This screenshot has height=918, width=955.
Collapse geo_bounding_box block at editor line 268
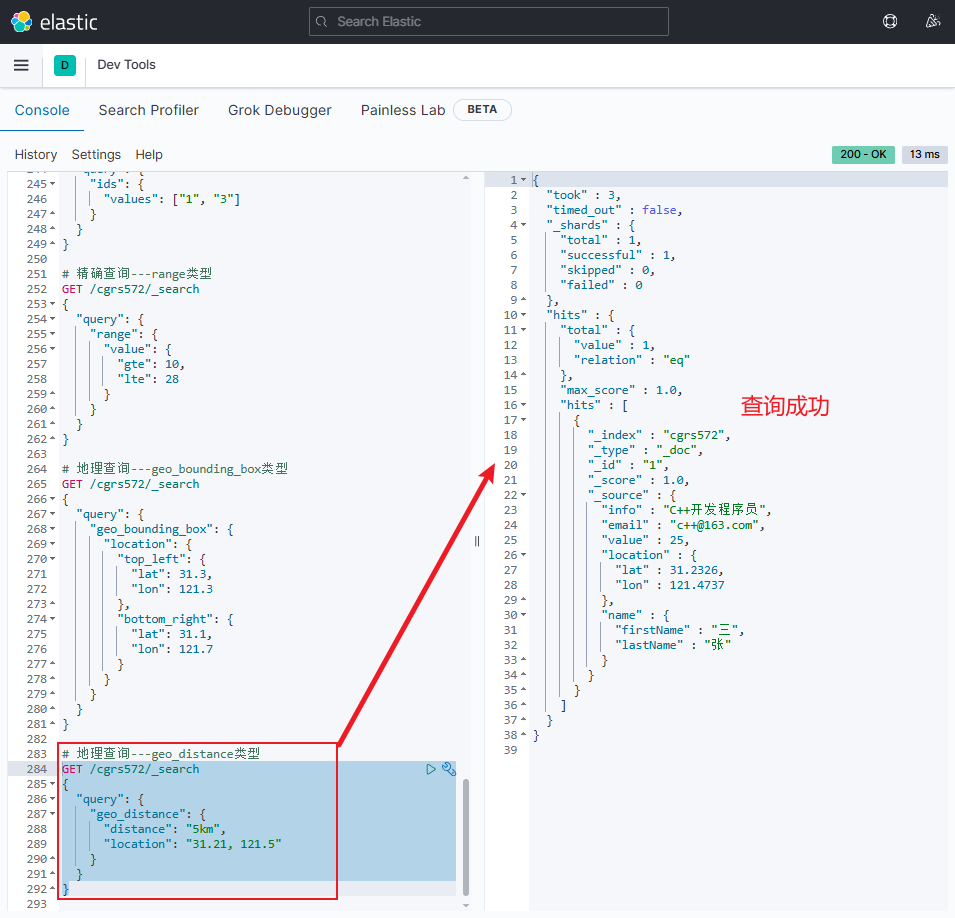52,529
